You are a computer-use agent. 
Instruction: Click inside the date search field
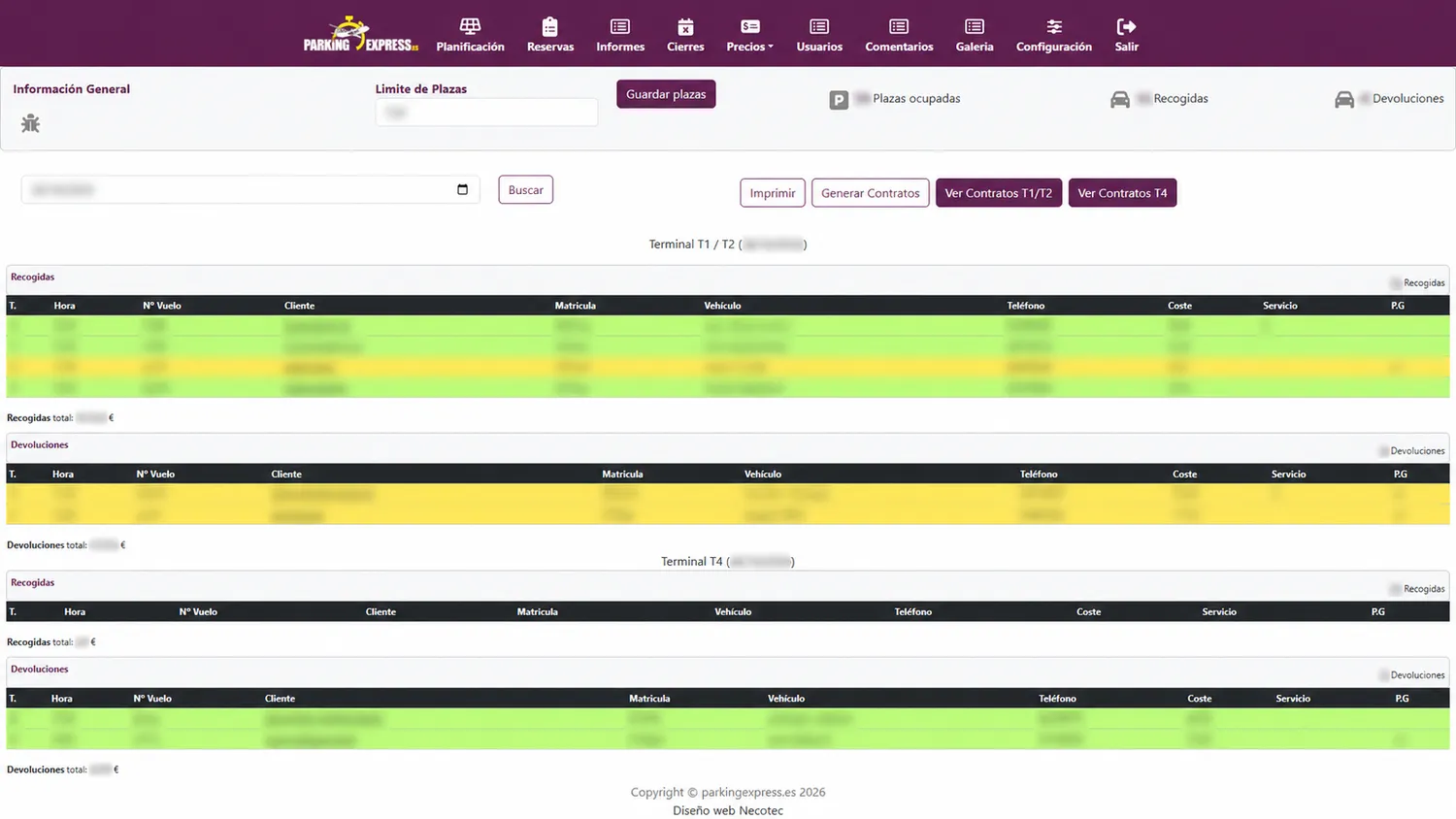250,189
